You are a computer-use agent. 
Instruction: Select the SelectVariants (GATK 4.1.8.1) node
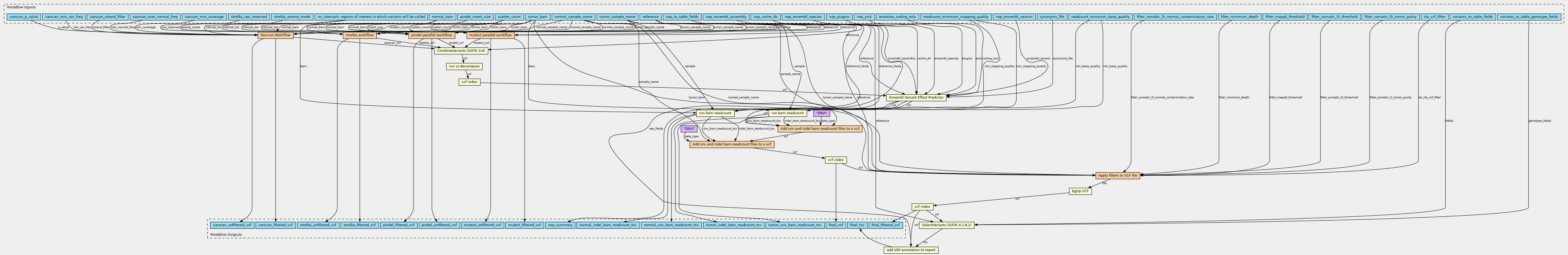[946, 225]
